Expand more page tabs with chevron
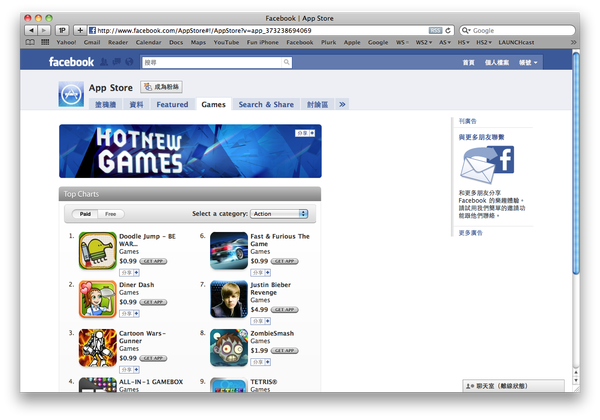Viewport: 600px width, 420px height. click(x=342, y=104)
